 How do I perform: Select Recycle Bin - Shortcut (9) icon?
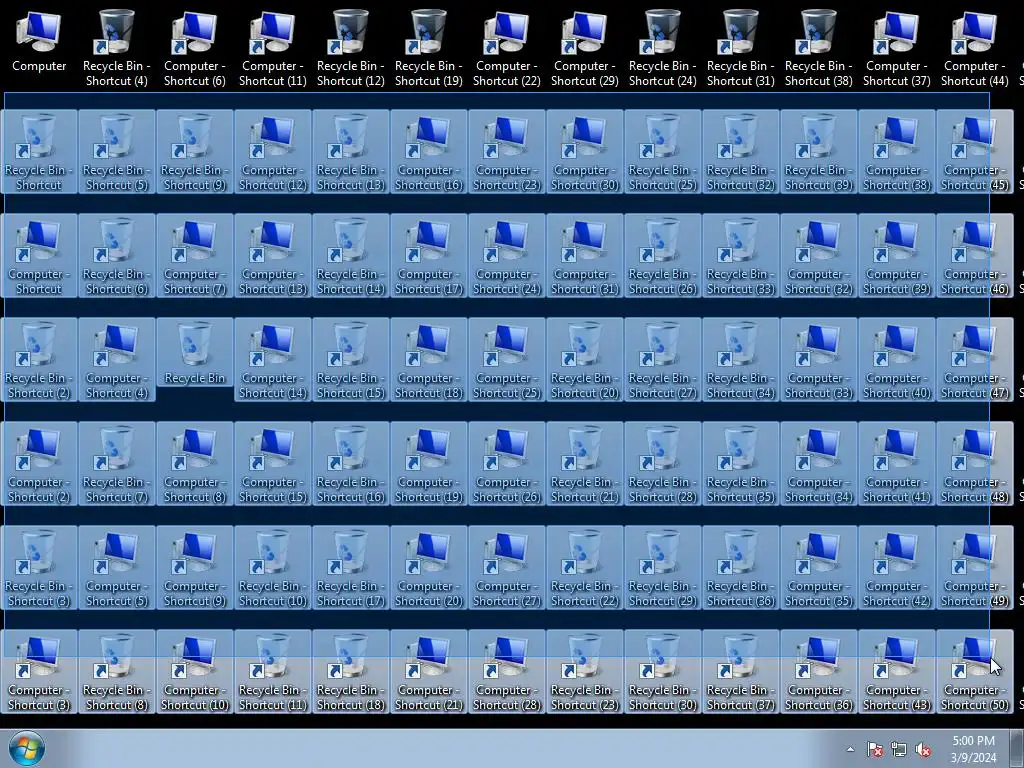coord(195,152)
